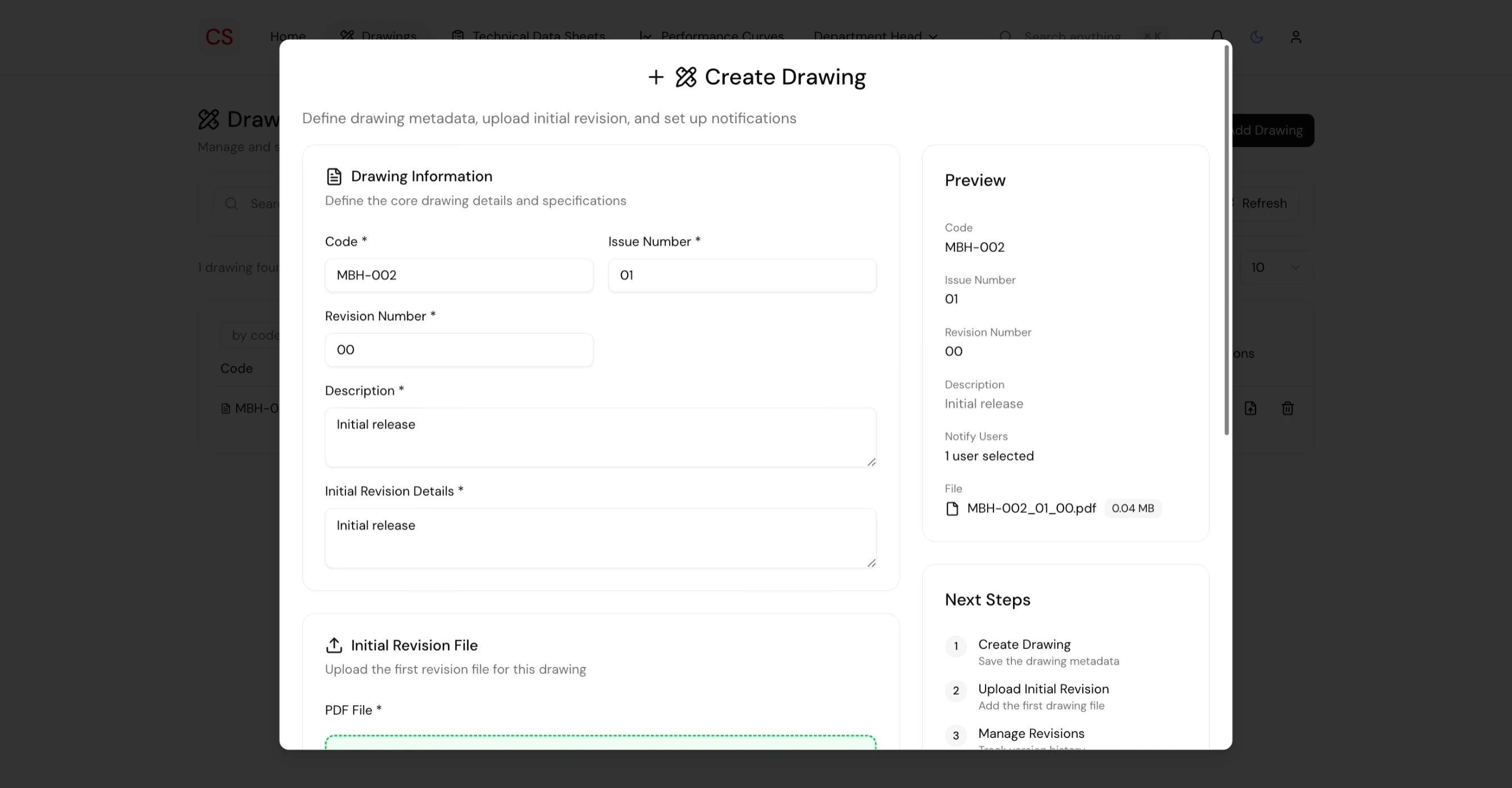
Task: Open the user profile icon
Action: (x=1295, y=37)
